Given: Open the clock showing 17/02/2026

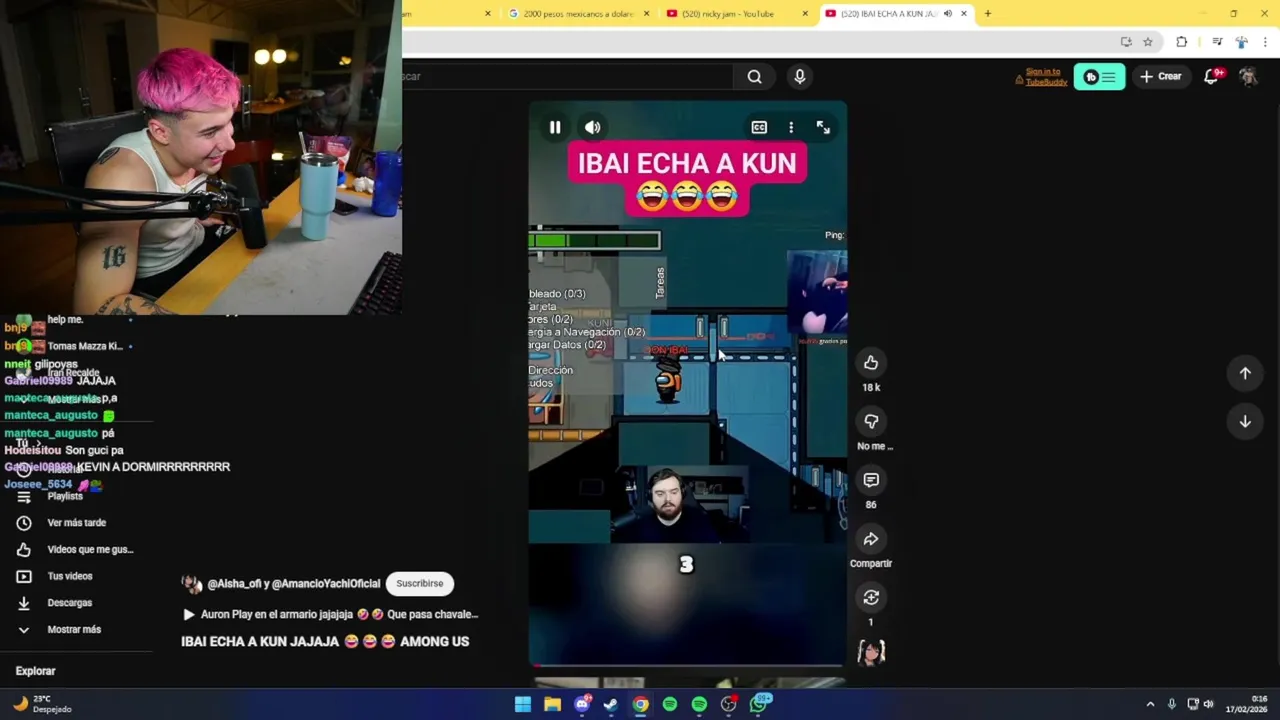Looking at the screenshot, I should point(1246,704).
